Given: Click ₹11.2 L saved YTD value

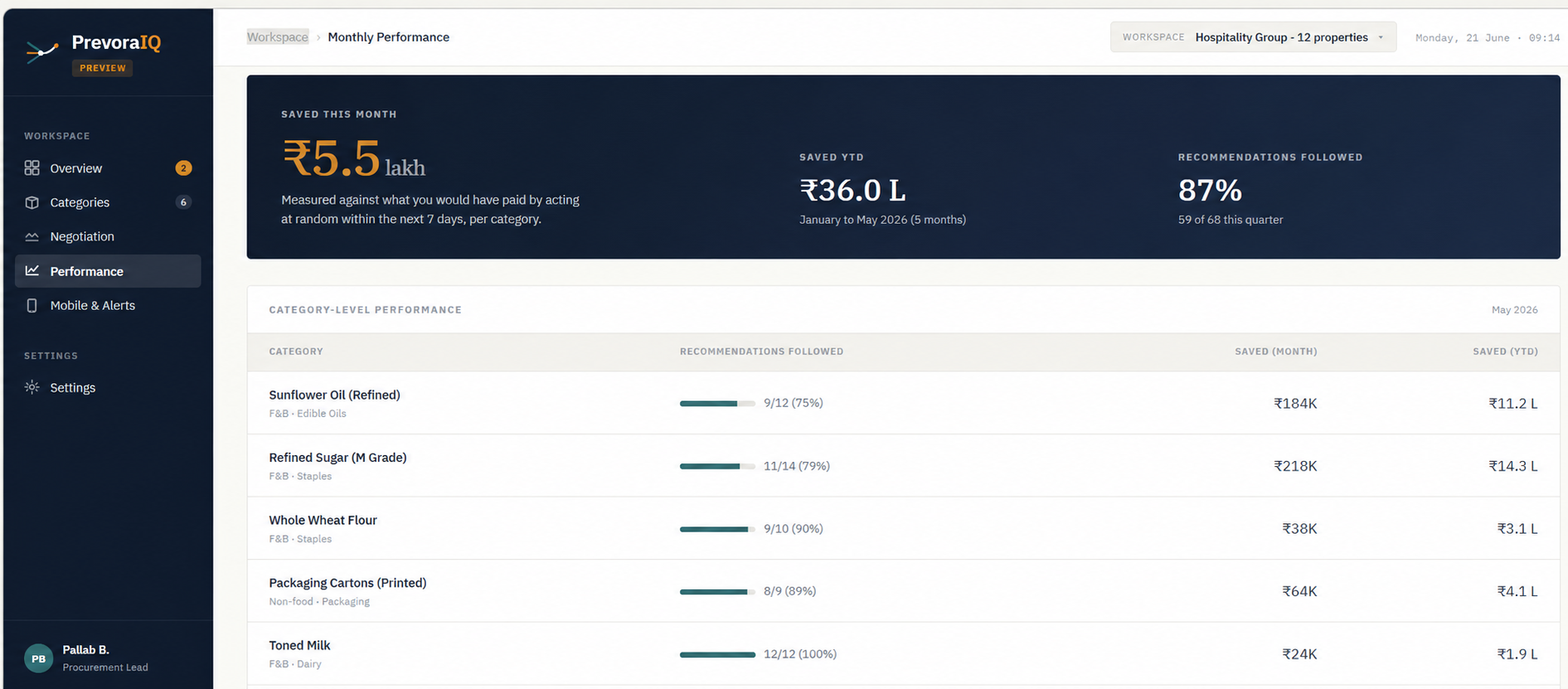Looking at the screenshot, I should point(1512,403).
